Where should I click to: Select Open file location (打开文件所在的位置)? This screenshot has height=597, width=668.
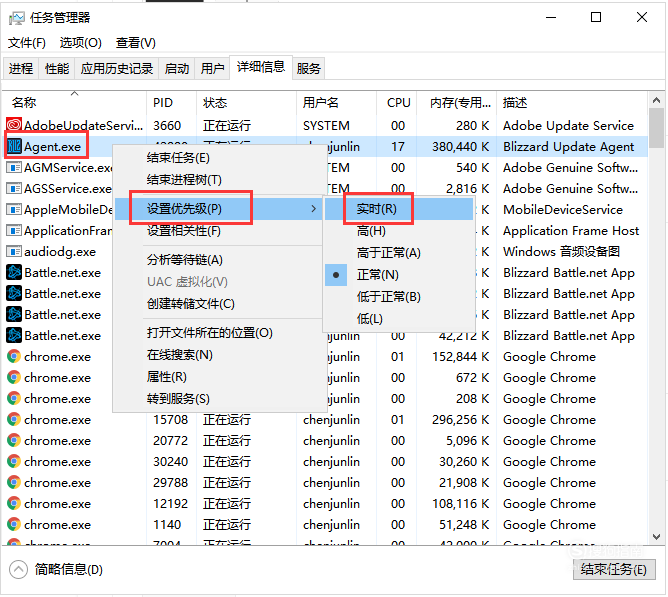(219, 333)
